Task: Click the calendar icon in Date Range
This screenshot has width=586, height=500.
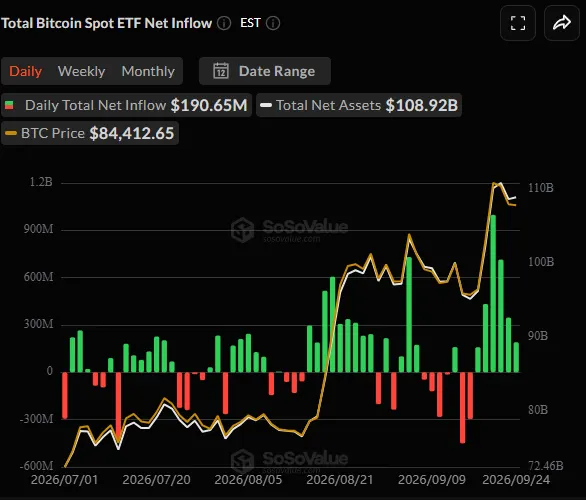Action: pyautogui.click(x=220, y=71)
